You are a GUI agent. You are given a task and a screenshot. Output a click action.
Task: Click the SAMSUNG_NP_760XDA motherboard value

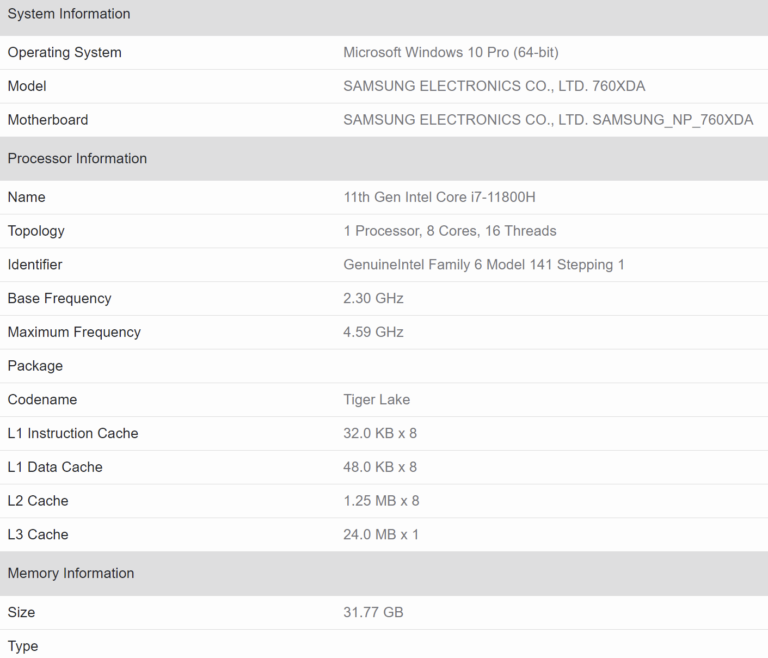point(548,120)
